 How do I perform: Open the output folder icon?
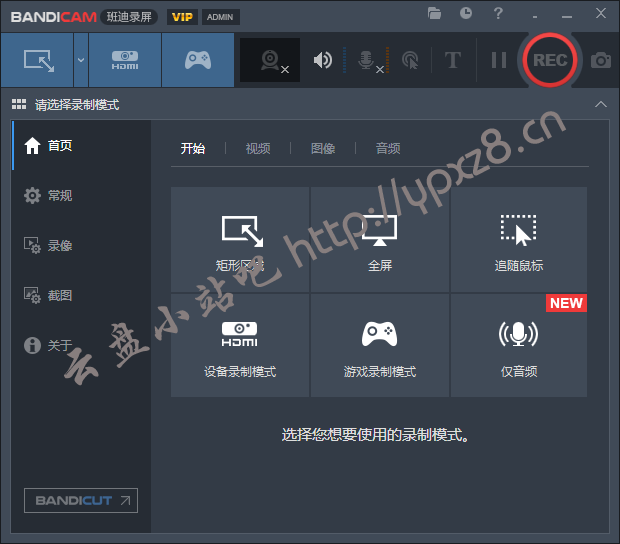tap(434, 13)
